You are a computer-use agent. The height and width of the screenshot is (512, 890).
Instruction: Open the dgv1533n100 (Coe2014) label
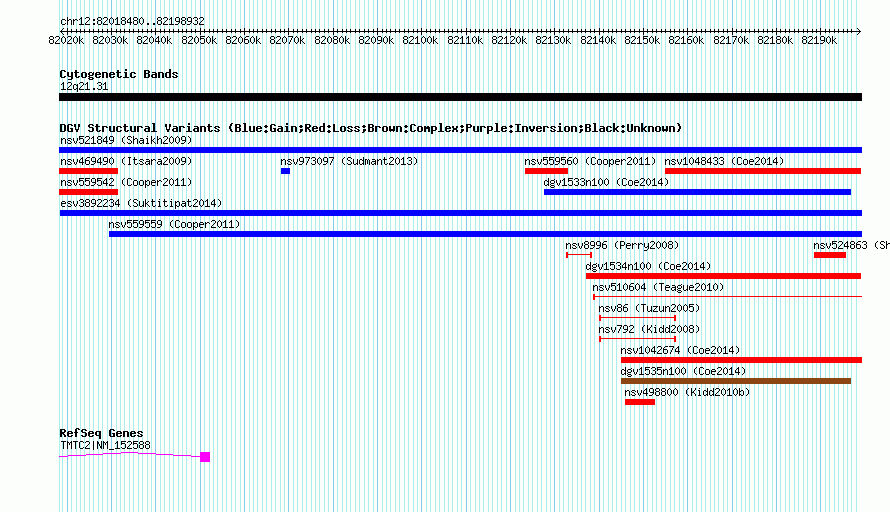coord(606,182)
